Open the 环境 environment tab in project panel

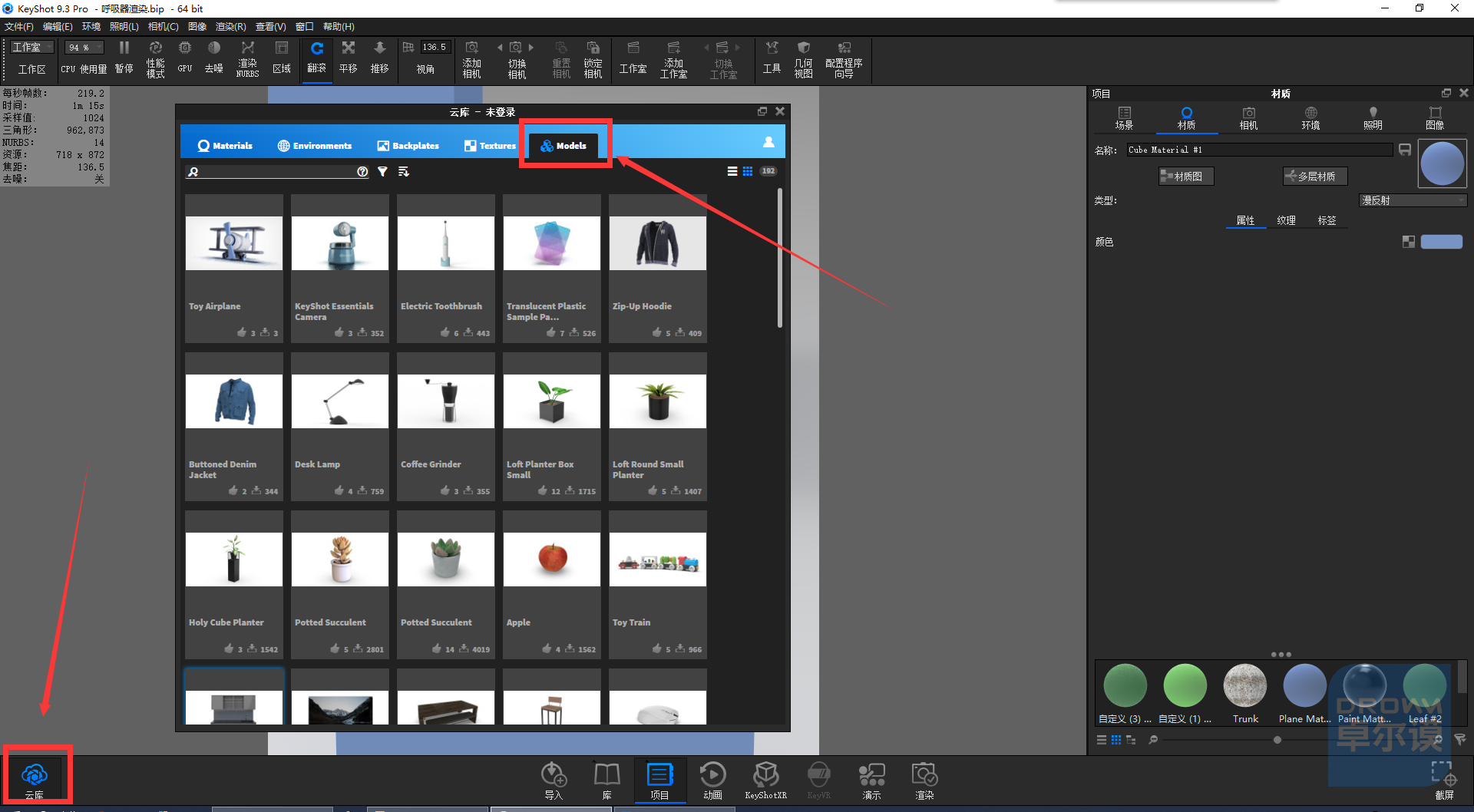point(1311,118)
